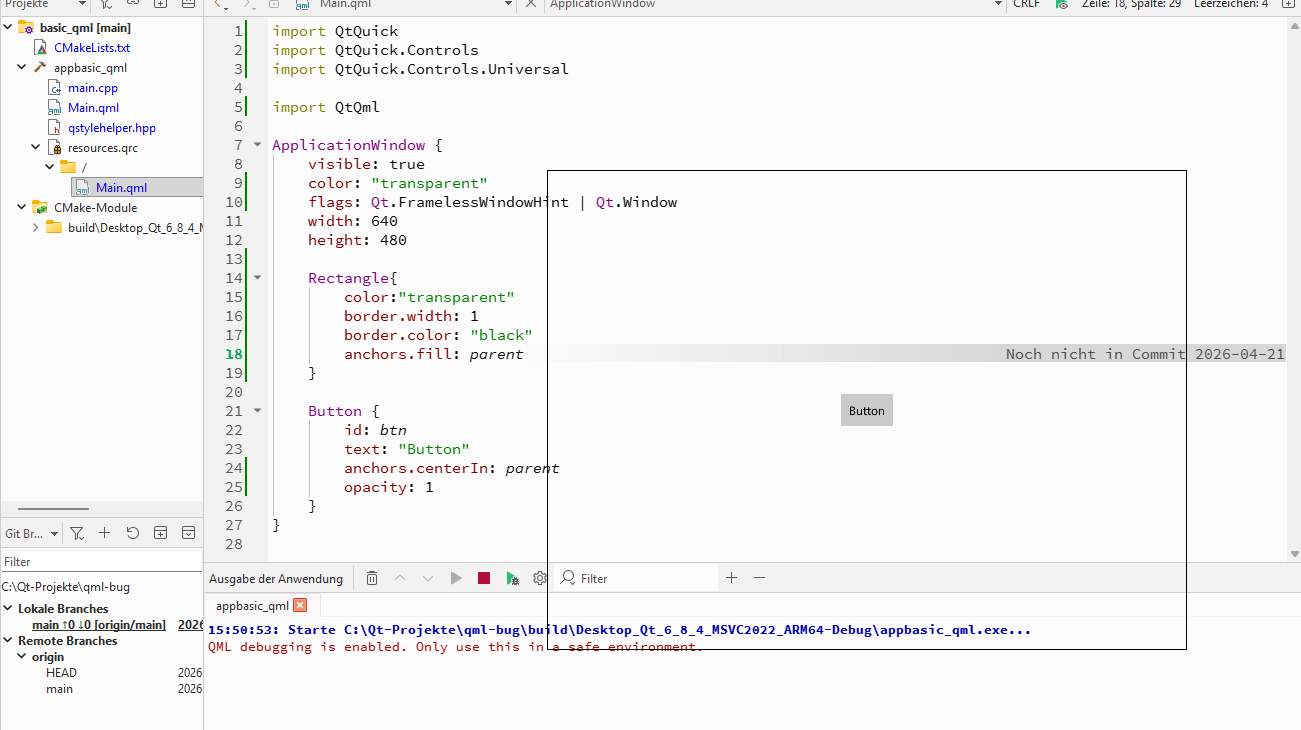
Task: Collapse the appbasic_qml target node
Action: 22,68
